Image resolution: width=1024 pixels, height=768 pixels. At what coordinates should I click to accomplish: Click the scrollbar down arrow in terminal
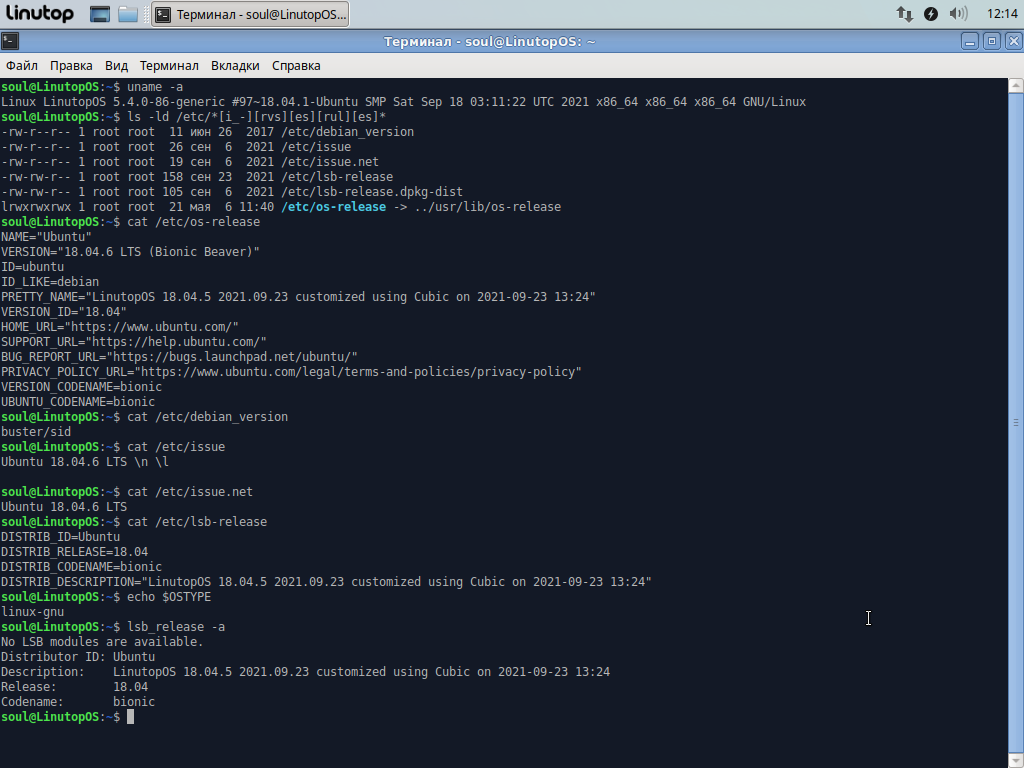point(1016,760)
